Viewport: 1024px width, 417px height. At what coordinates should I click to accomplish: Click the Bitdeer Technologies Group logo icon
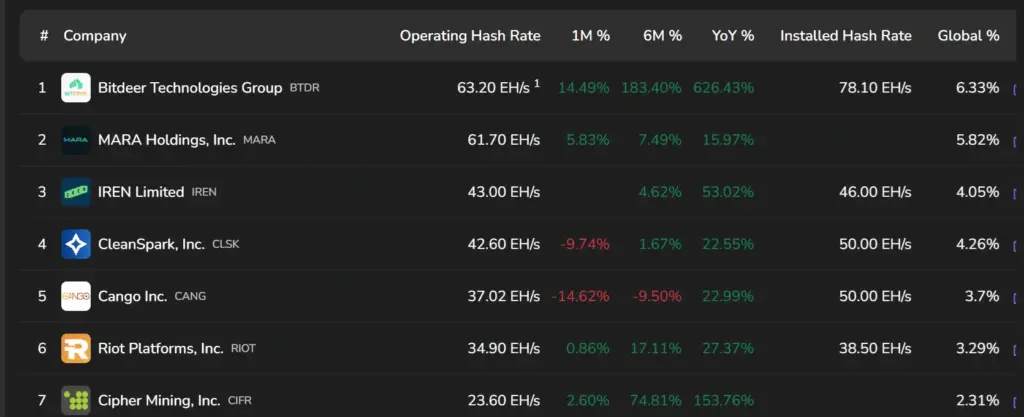76,88
